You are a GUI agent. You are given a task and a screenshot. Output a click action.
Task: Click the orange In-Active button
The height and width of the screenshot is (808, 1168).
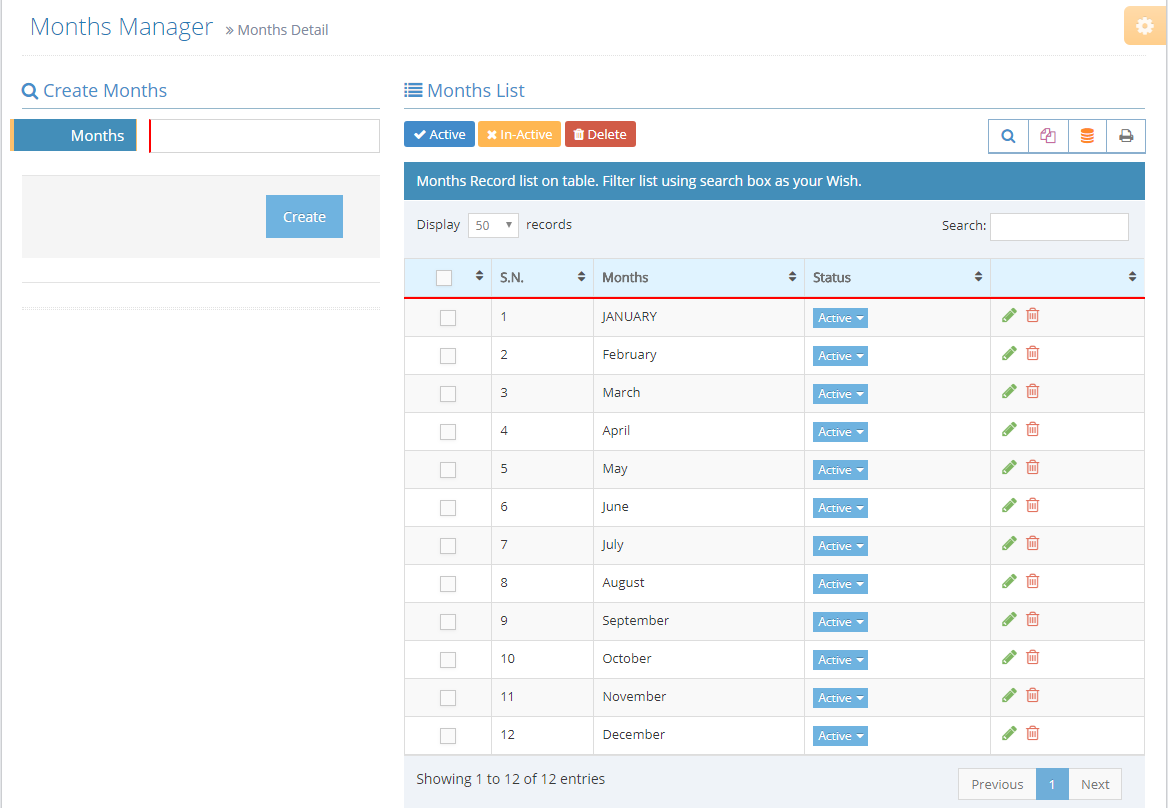point(519,134)
